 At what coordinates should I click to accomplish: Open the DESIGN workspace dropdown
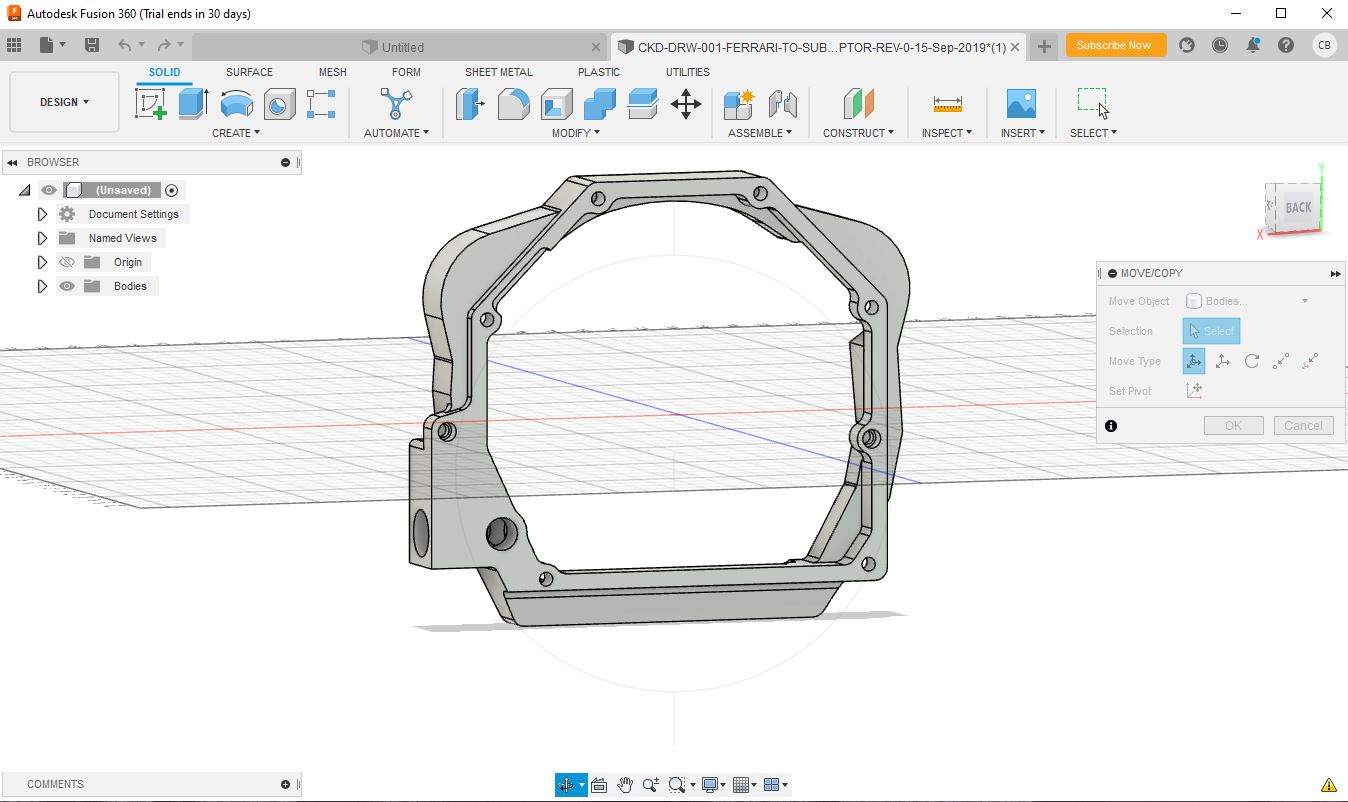click(64, 102)
